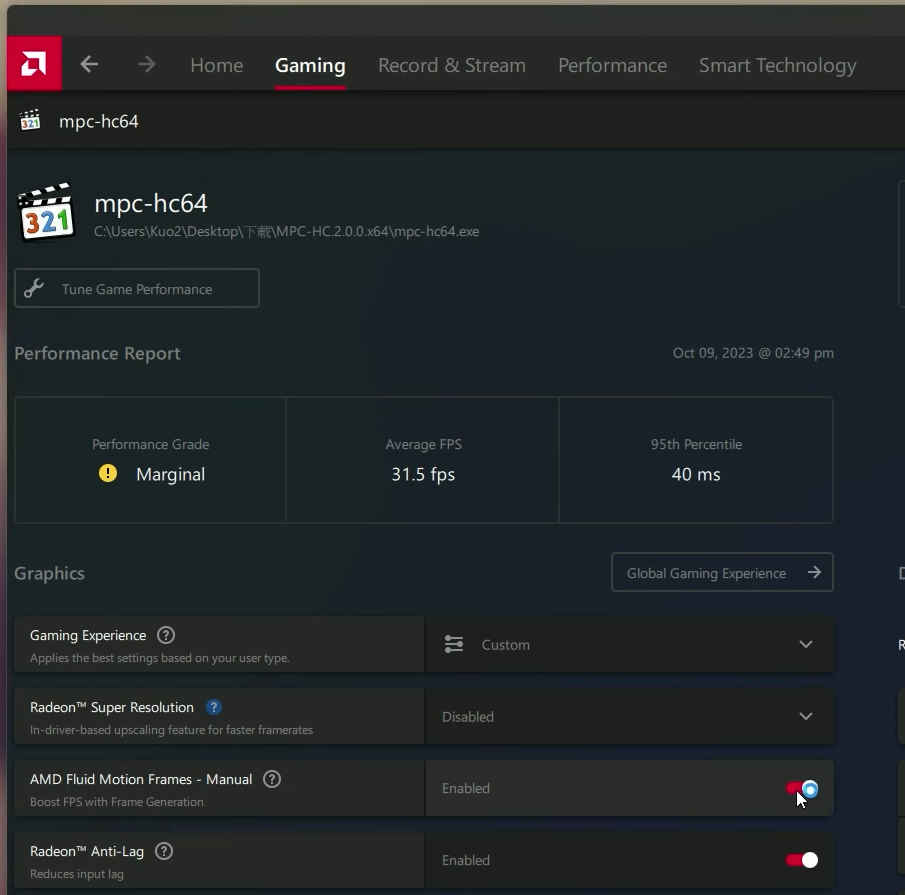Click Radeon Super Resolution blue help icon
The height and width of the screenshot is (895, 905).
(214, 707)
